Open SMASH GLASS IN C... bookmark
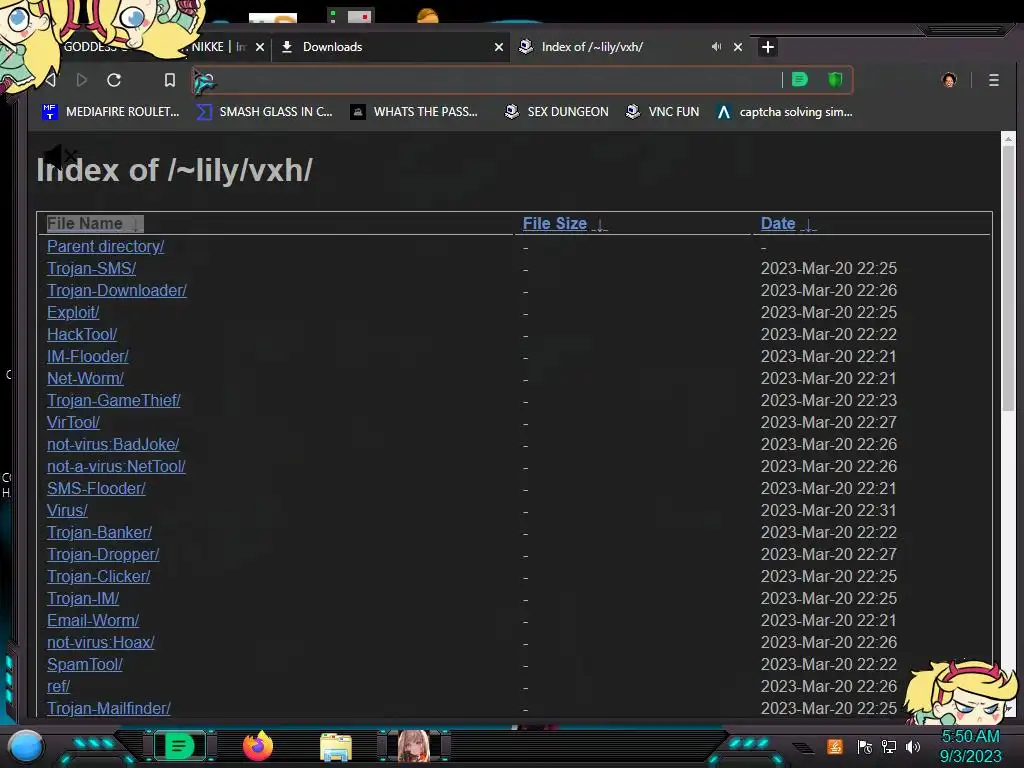The image size is (1024, 768). 264,112
